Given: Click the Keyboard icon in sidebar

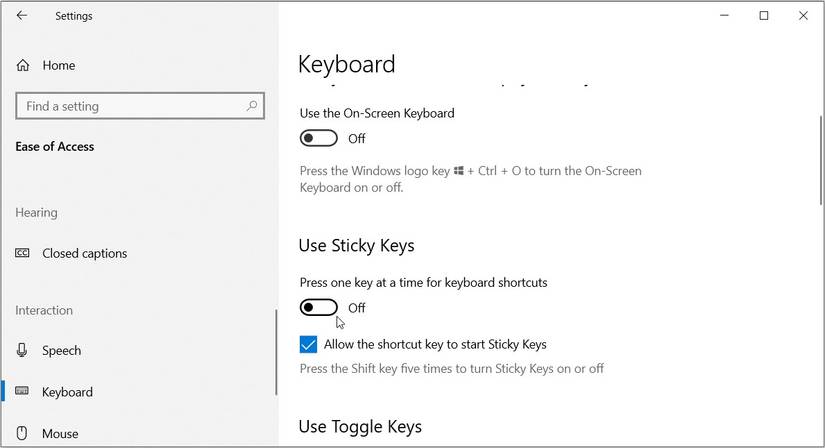Looking at the screenshot, I should pyautogui.click(x=23, y=392).
